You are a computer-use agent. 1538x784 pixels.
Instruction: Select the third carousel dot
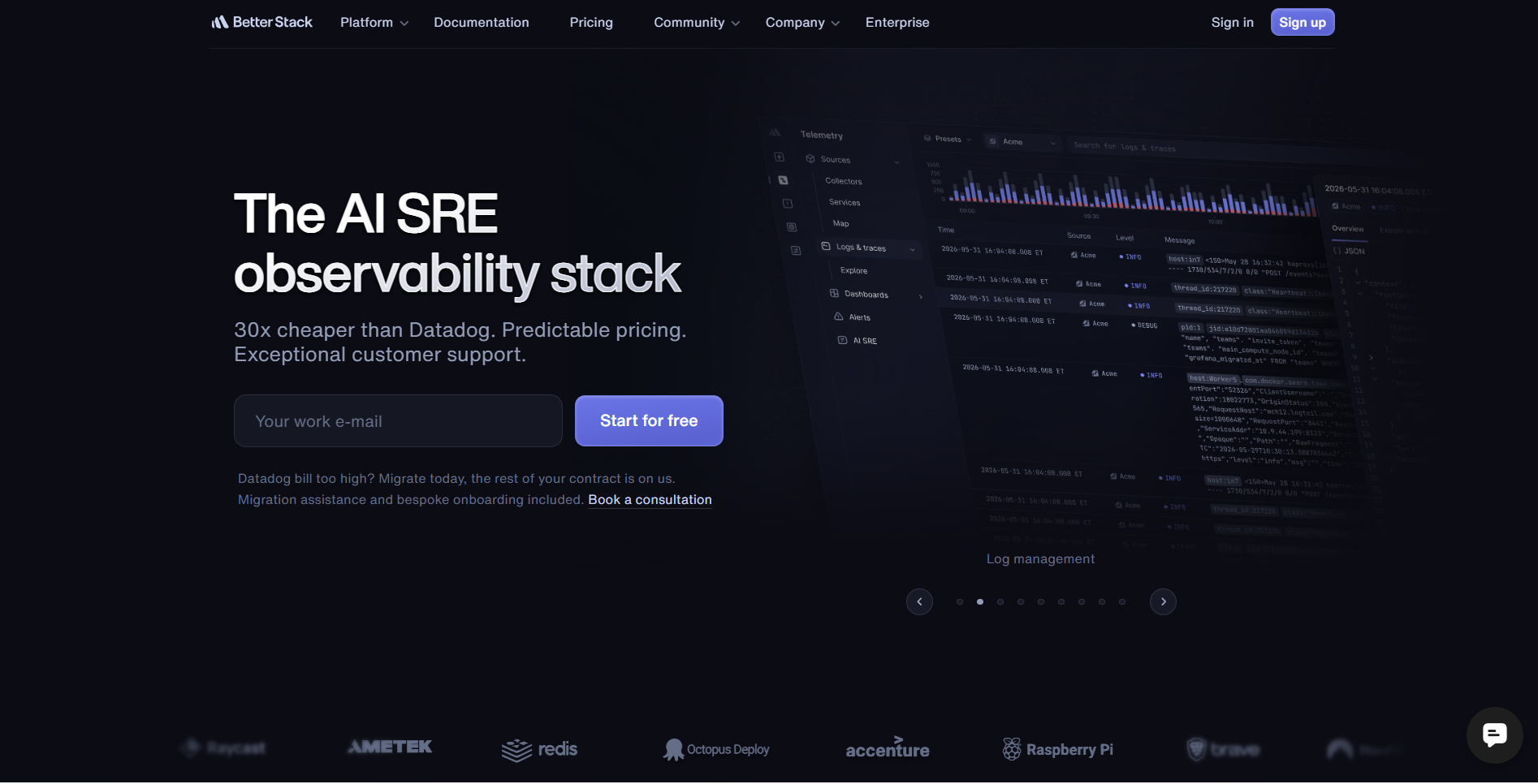(1000, 602)
